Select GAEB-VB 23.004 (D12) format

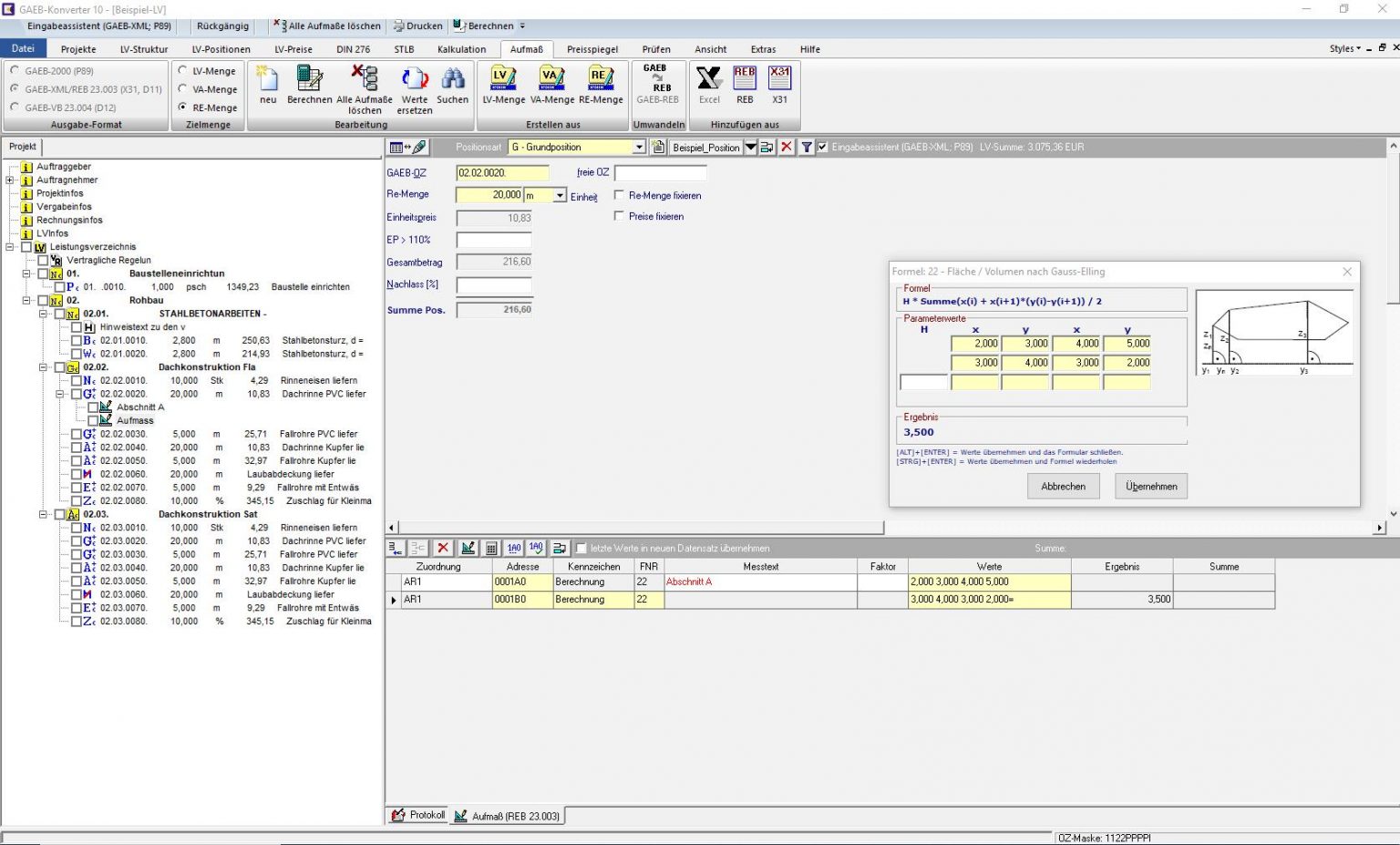[15, 107]
